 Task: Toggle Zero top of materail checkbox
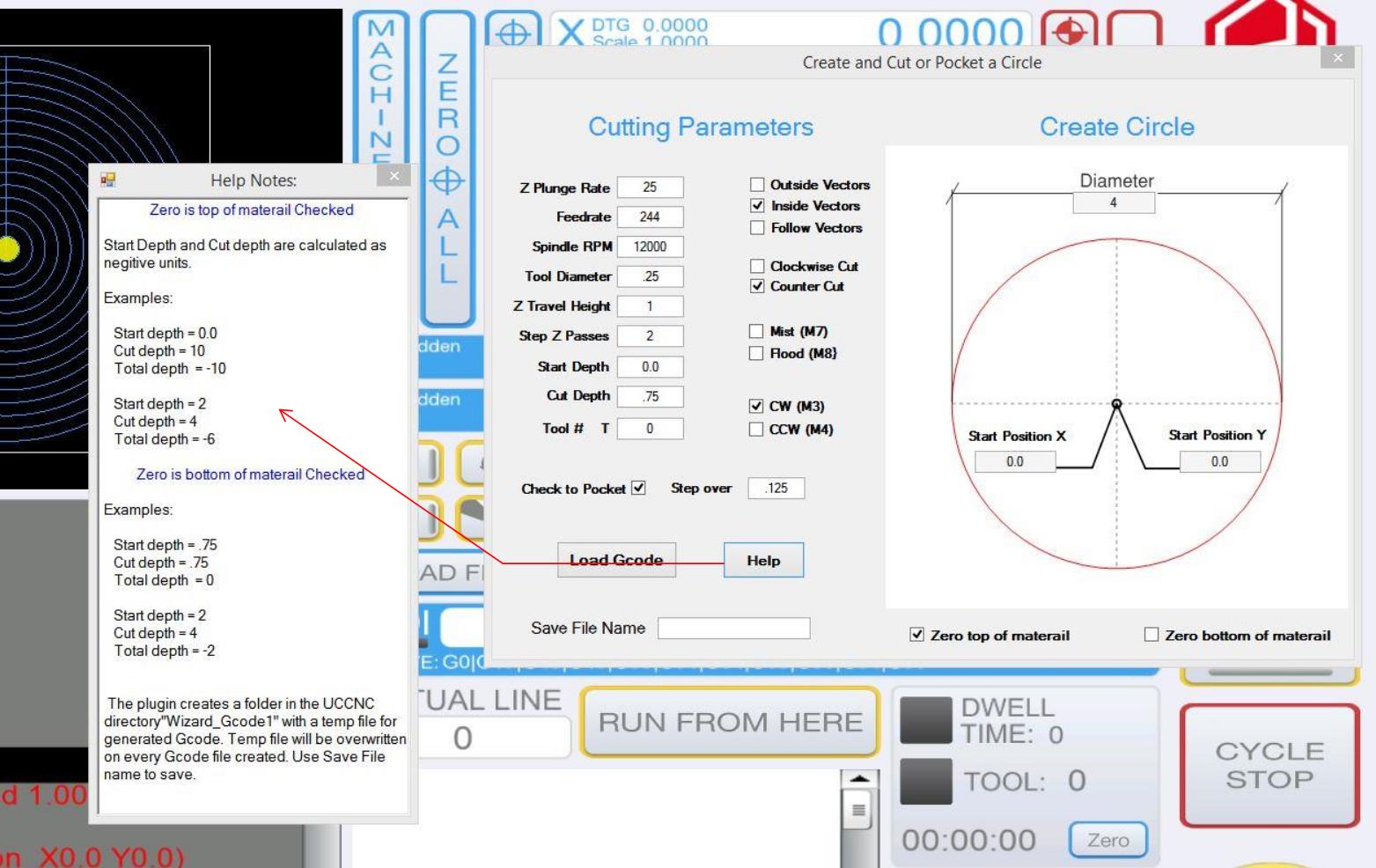[x=917, y=635]
